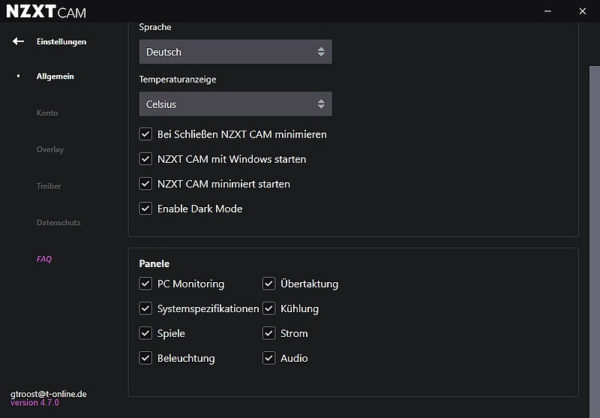Image resolution: width=600 pixels, height=418 pixels.
Task: Open the Konto settings section
Action: coord(47,113)
